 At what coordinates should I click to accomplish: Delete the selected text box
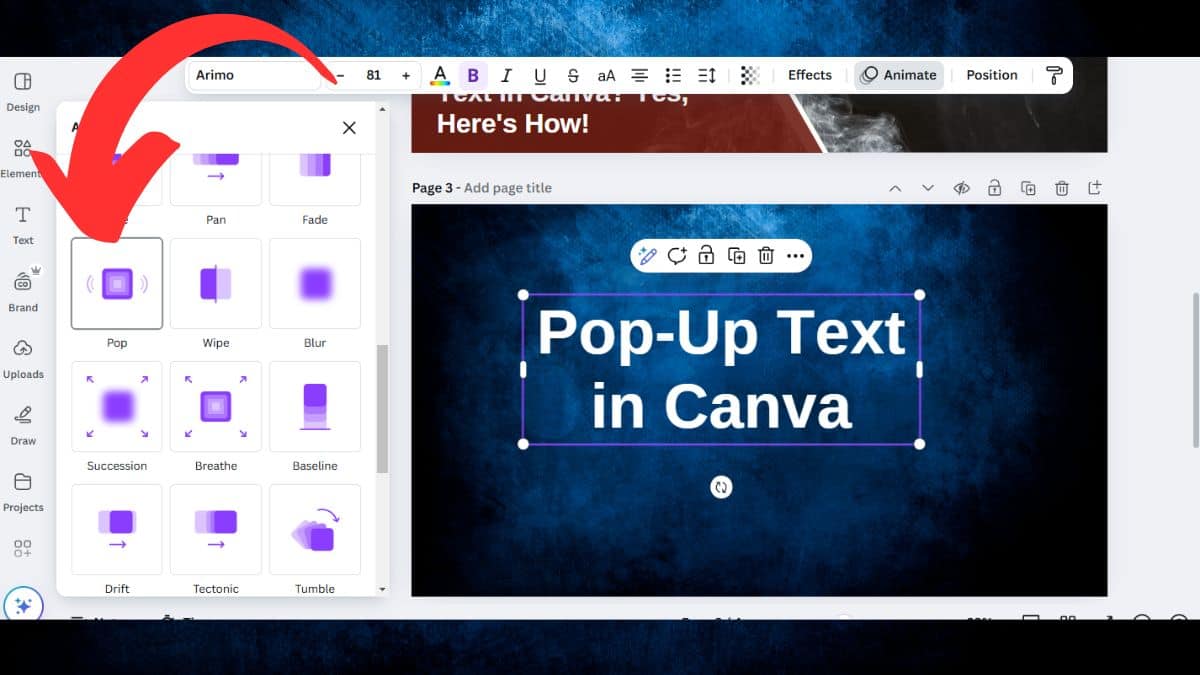click(766, 255)
